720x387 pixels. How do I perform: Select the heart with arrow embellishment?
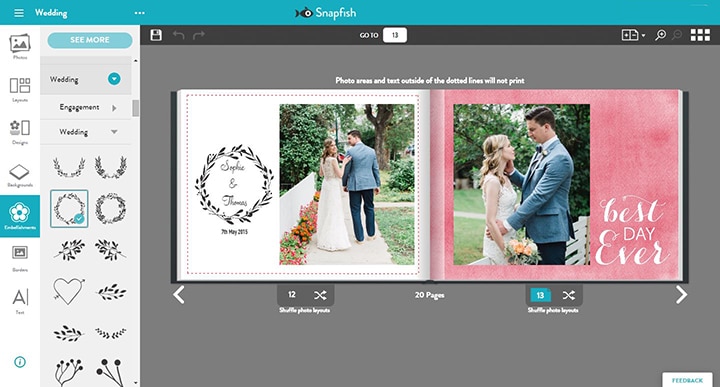68,291
